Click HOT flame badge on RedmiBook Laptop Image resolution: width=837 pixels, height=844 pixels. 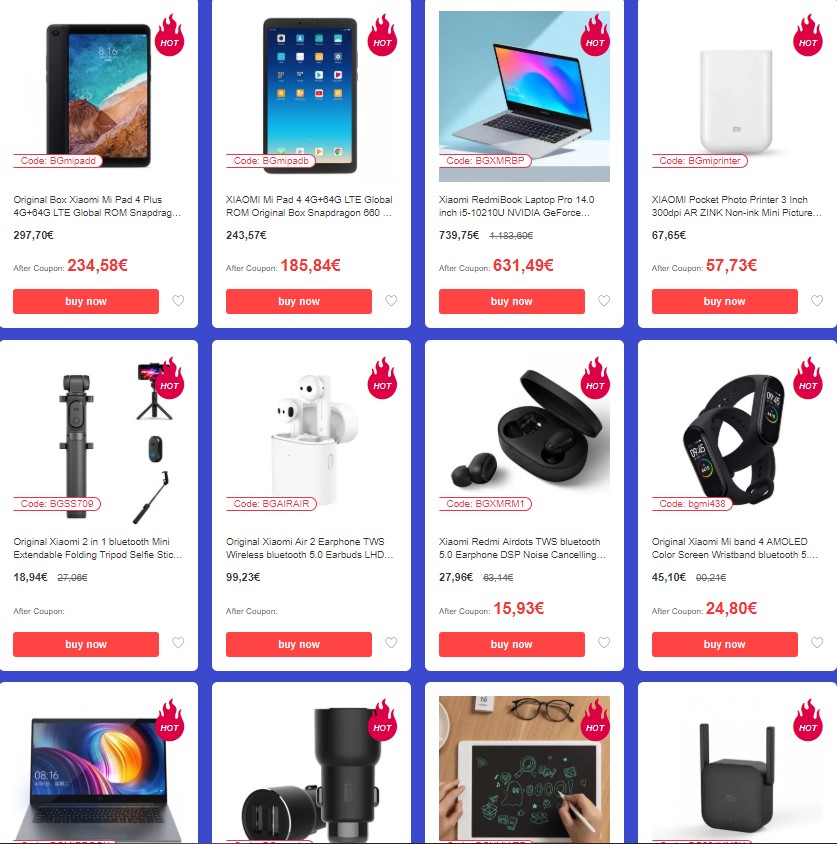tap(595, 36)
